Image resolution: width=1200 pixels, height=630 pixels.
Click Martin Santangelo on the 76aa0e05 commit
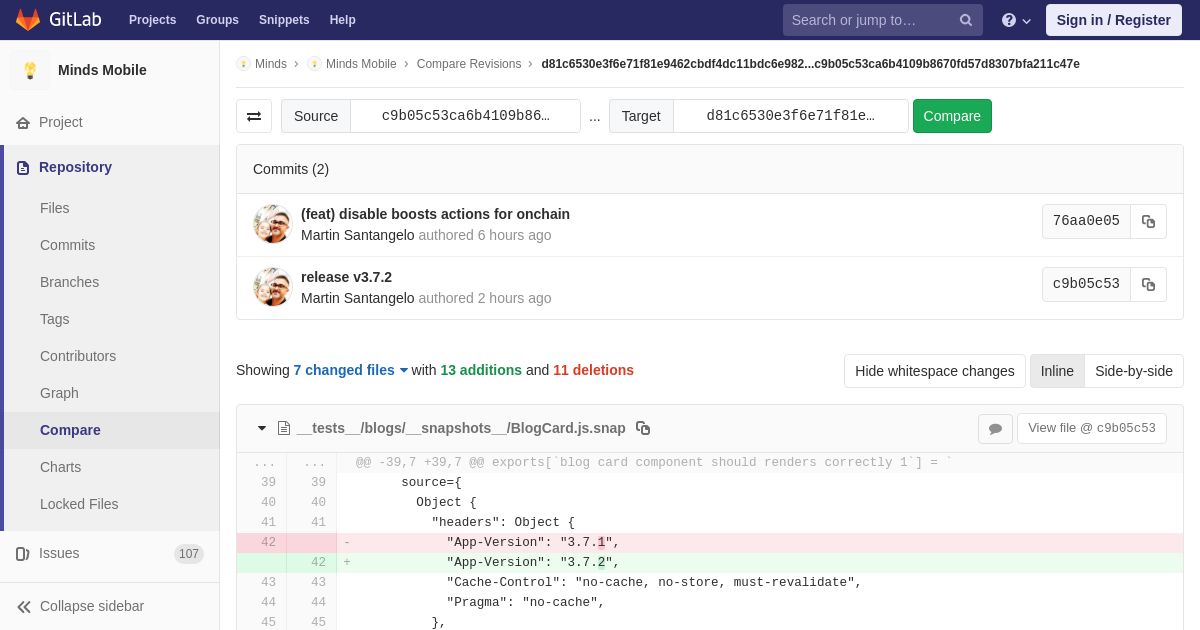click(x=357, y=235)
